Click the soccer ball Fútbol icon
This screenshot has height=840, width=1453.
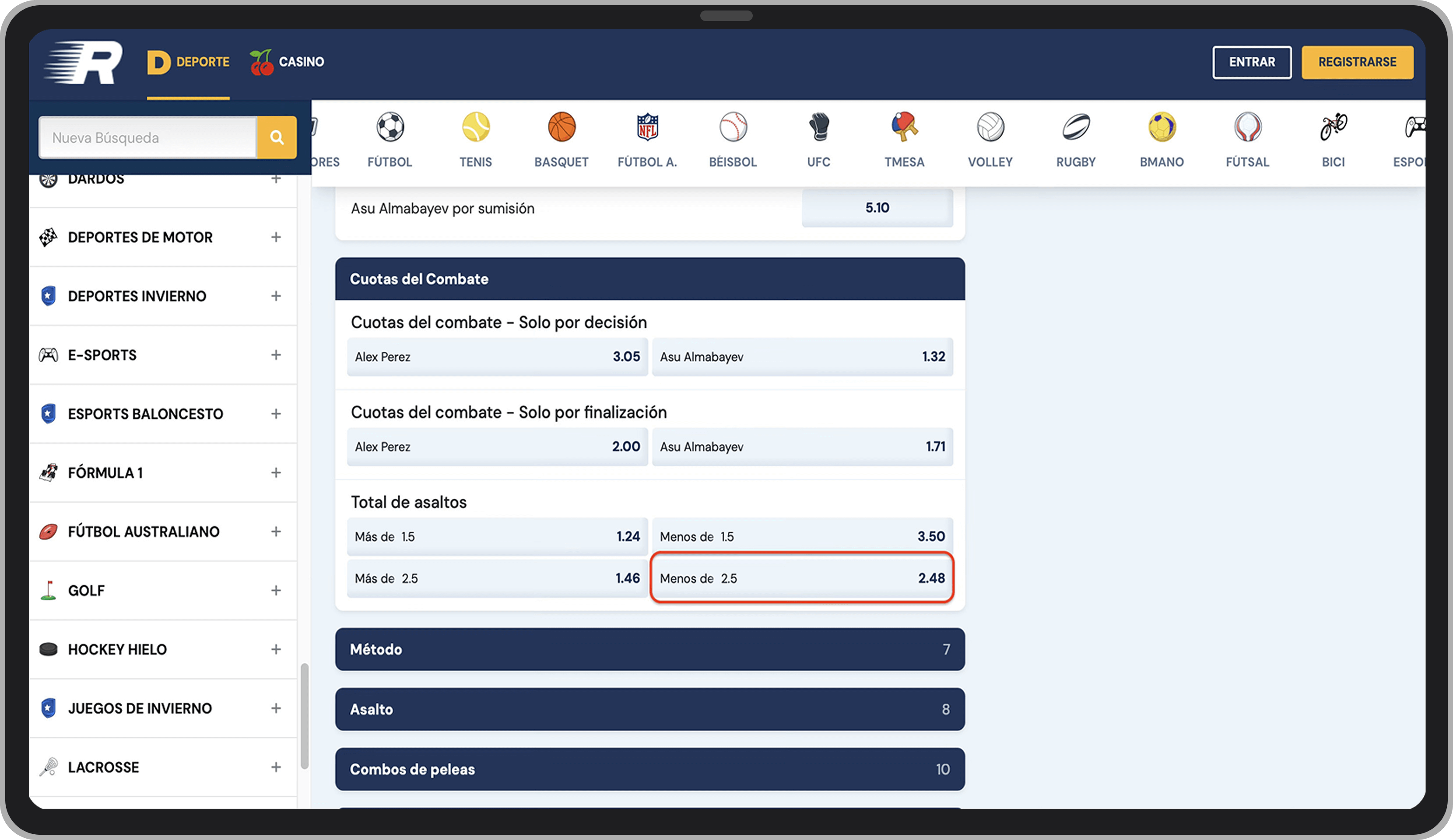point(390,127)
